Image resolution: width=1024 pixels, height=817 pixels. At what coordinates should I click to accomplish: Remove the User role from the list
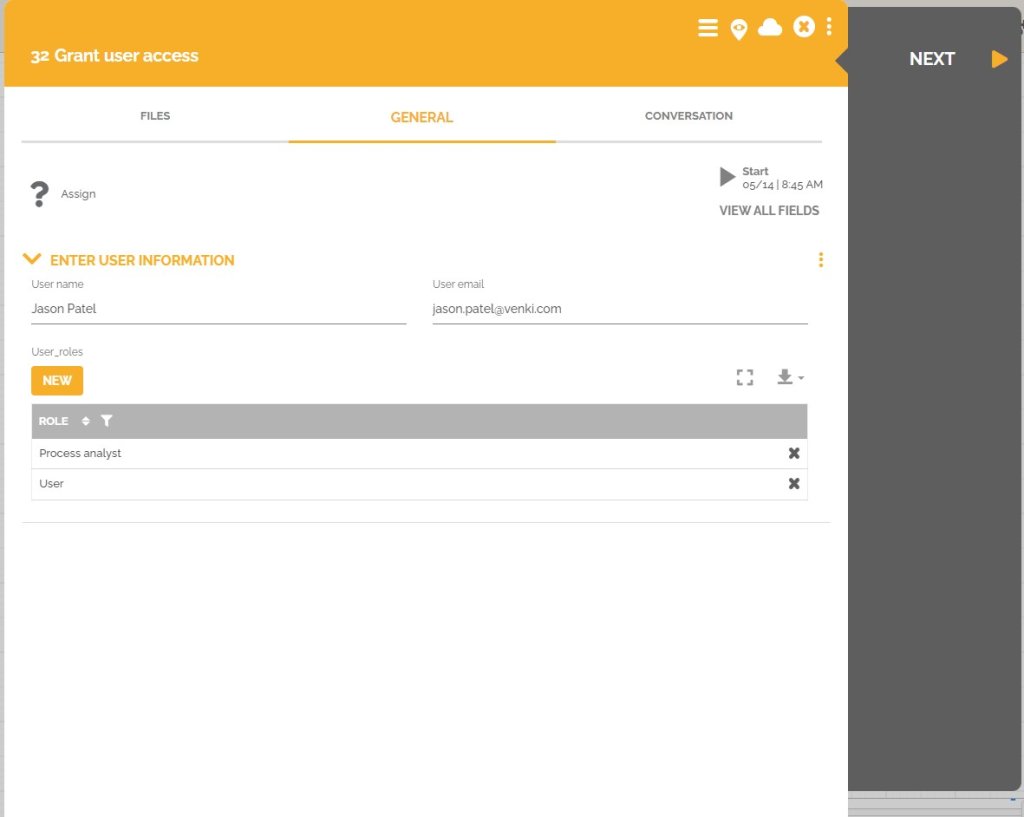coord(794,484)
